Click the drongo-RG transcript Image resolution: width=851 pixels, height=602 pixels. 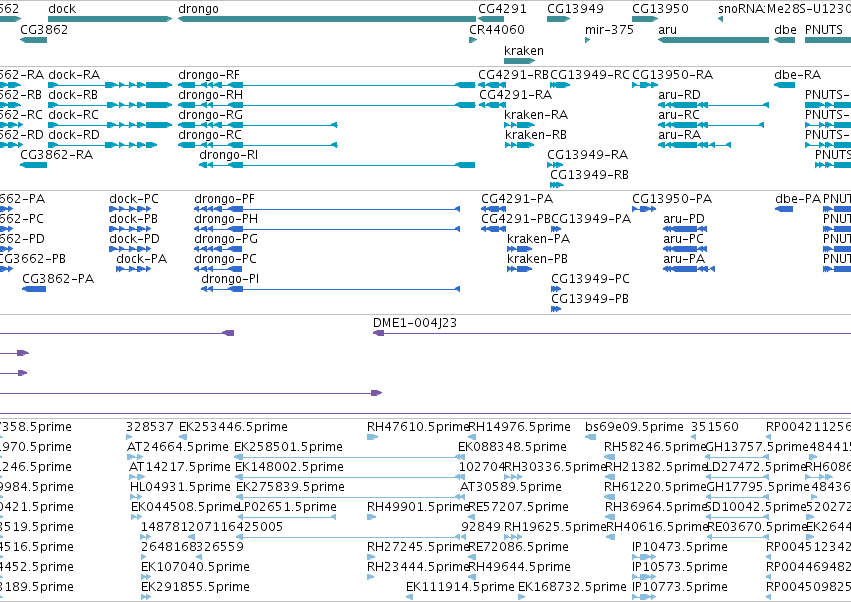(258, 125)
